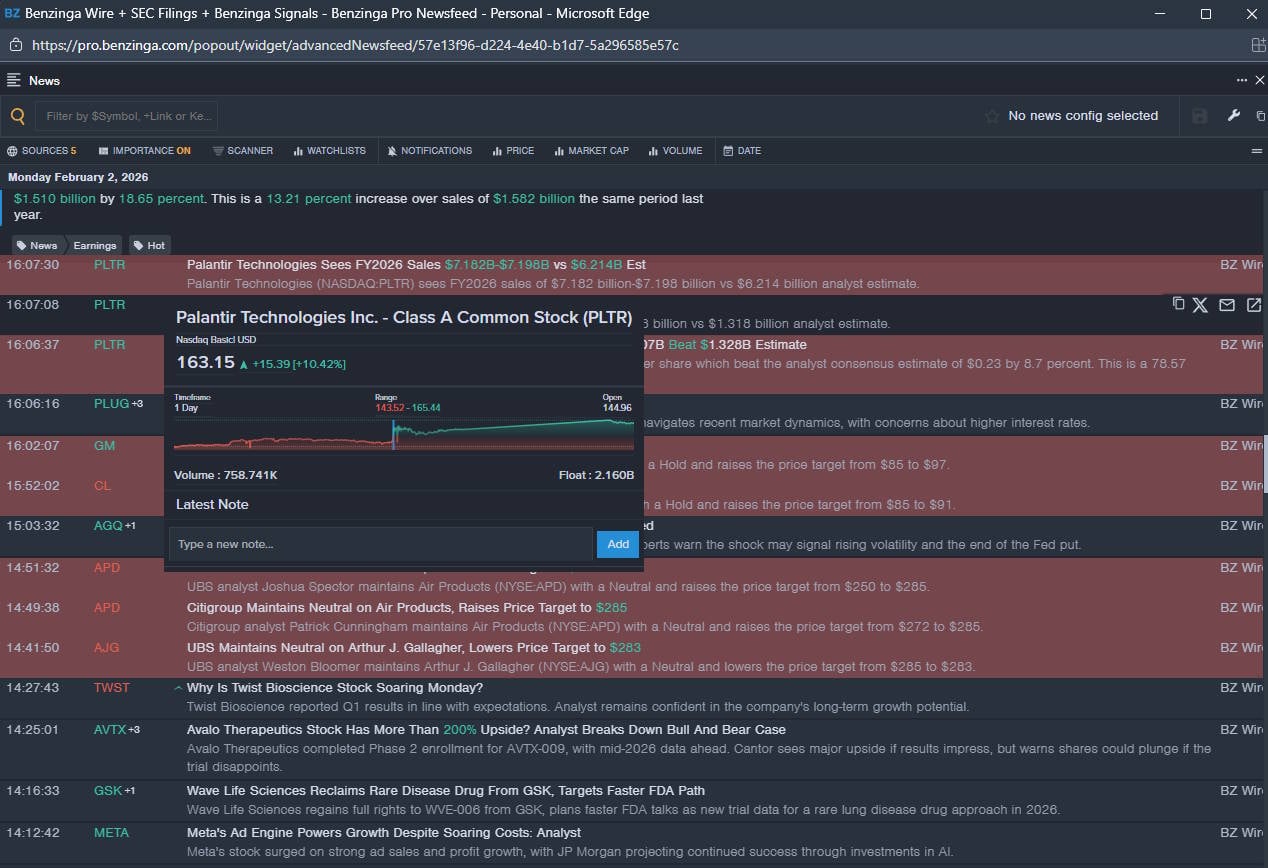
Task: Click the PLTR ticker at 16:07:30
Action: [109, 265]
